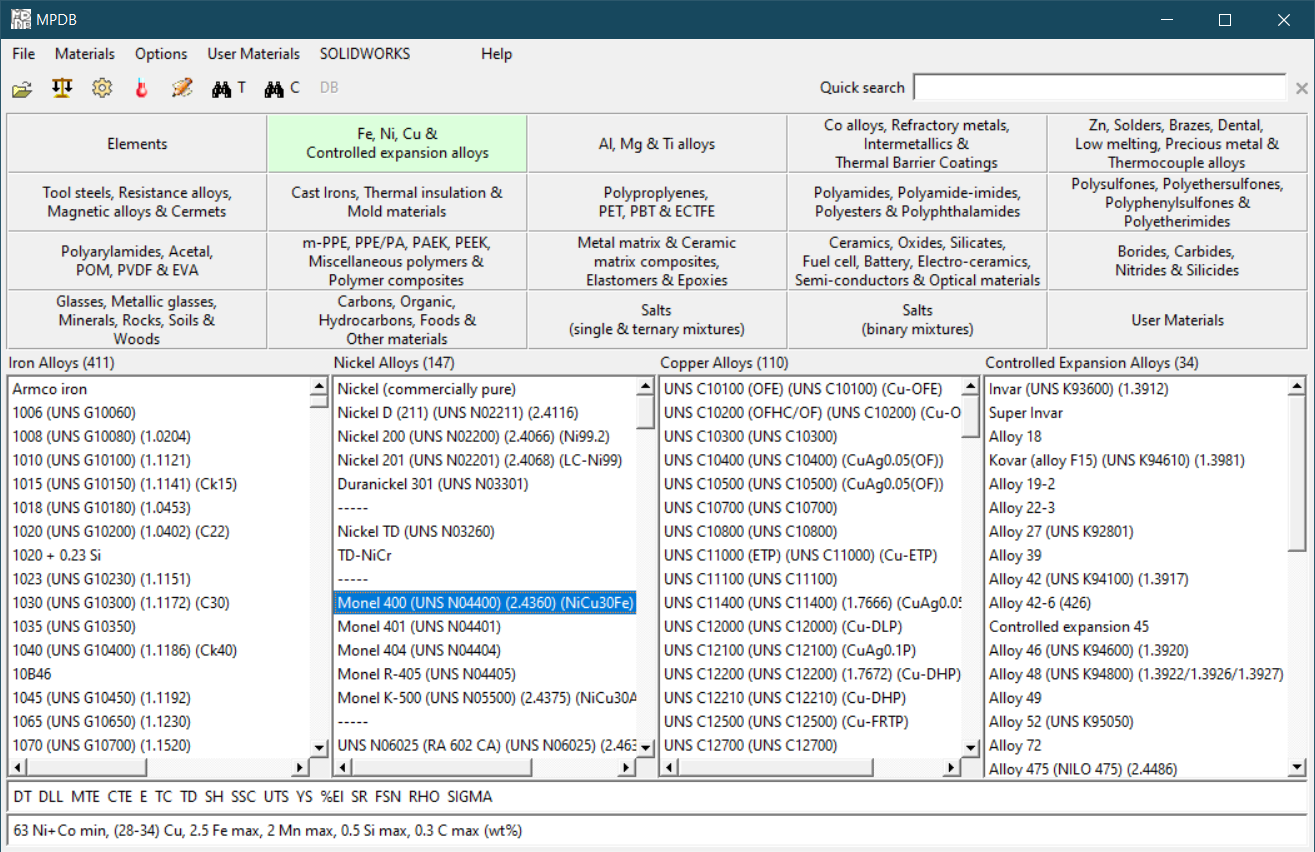Select UNS C11000 (ETP) copper alloy
The height and width of the screenshot is (852, 1315).
[x=800, y=555]
